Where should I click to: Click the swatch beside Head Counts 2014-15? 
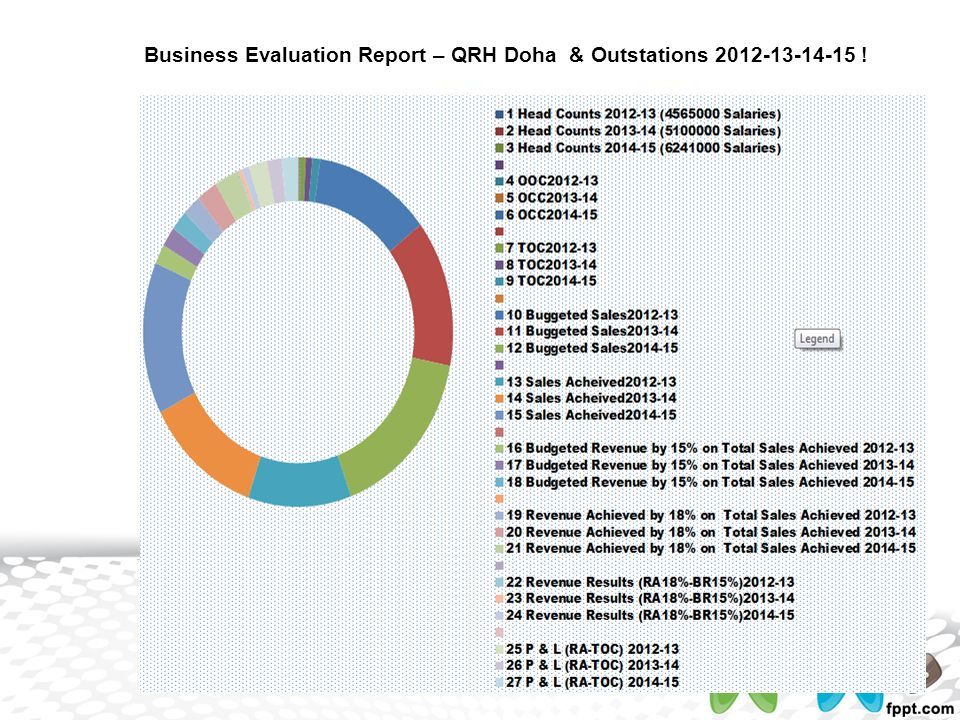499,148
